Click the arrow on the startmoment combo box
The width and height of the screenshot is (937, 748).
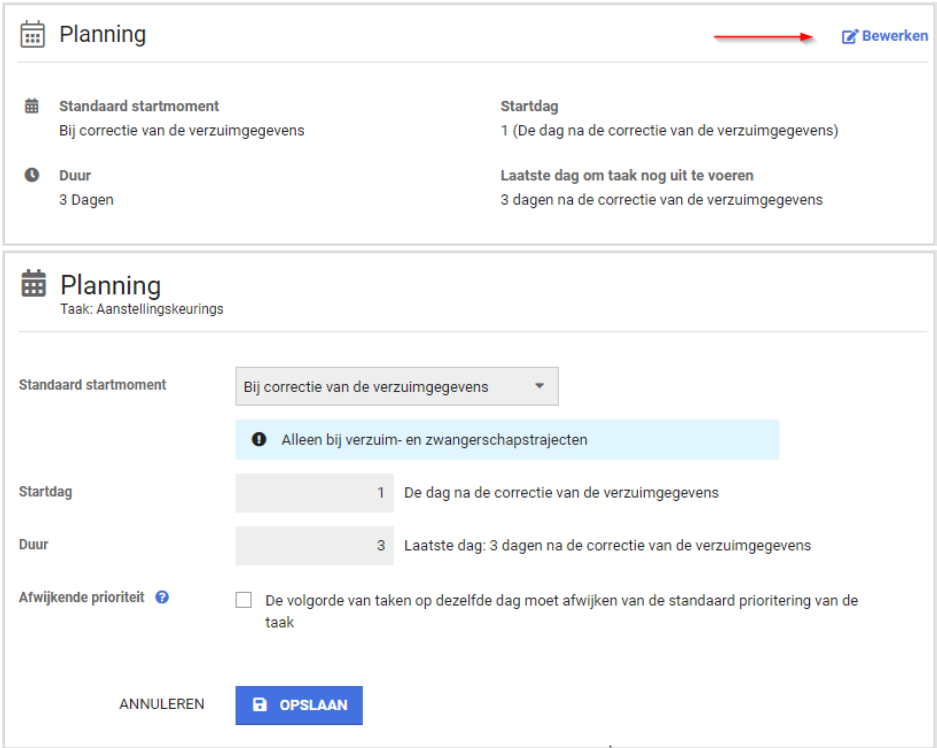540,386
